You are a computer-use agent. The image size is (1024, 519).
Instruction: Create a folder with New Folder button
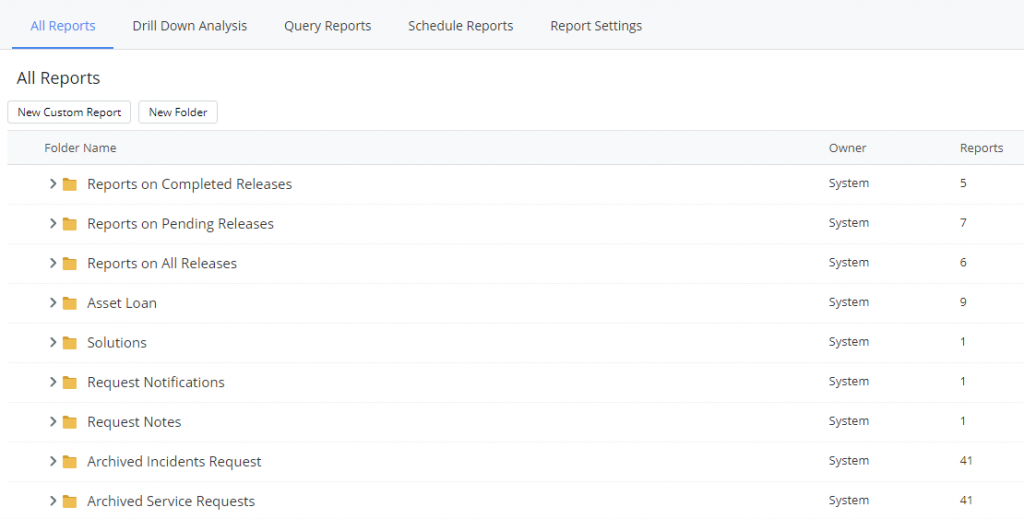click(x=178, y=112)
